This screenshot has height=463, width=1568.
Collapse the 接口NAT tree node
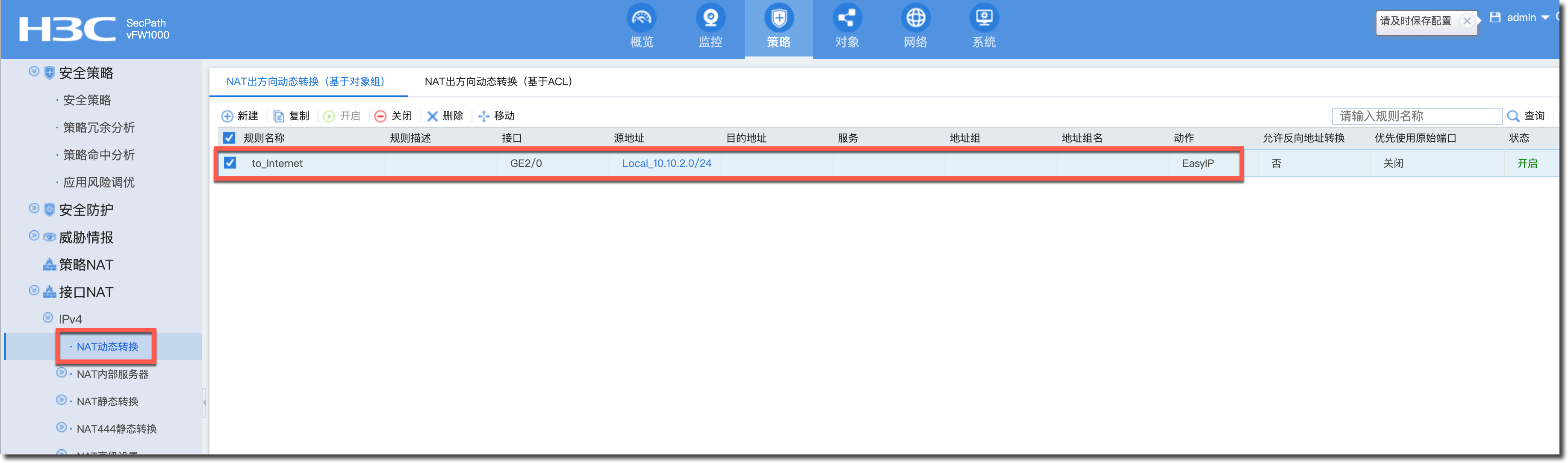pyautogui.click(x=34, y=291)
